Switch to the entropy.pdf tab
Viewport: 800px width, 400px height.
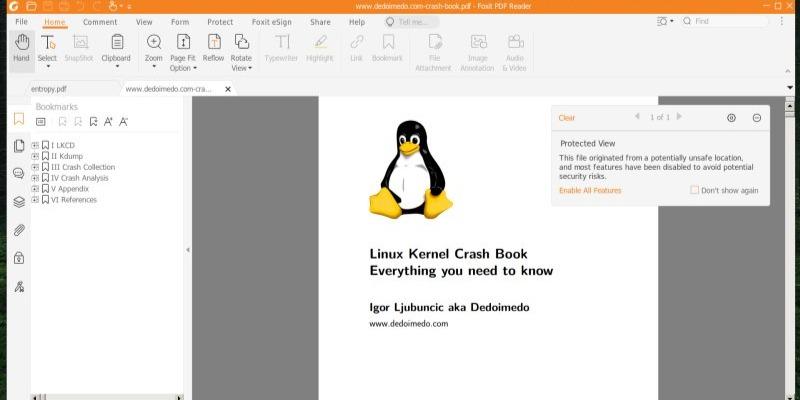pos(49,89)
